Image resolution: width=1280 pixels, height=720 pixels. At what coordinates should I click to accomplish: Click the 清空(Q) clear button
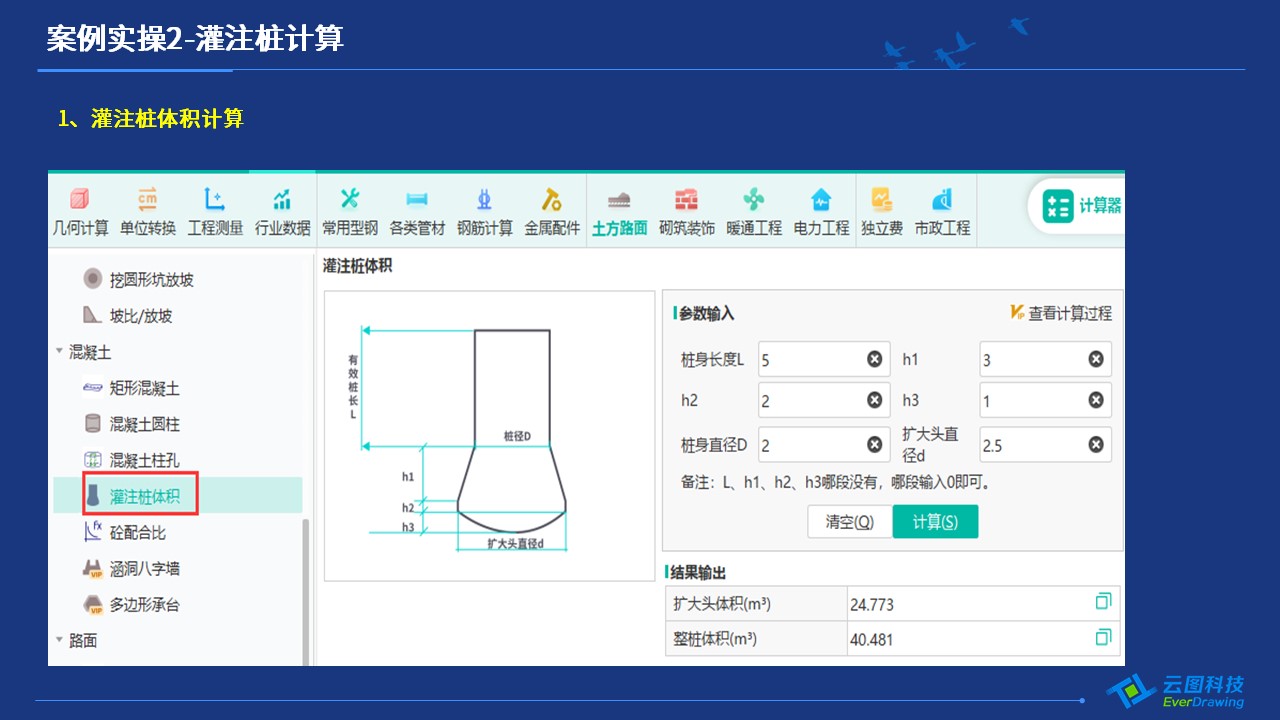[850, 522]
